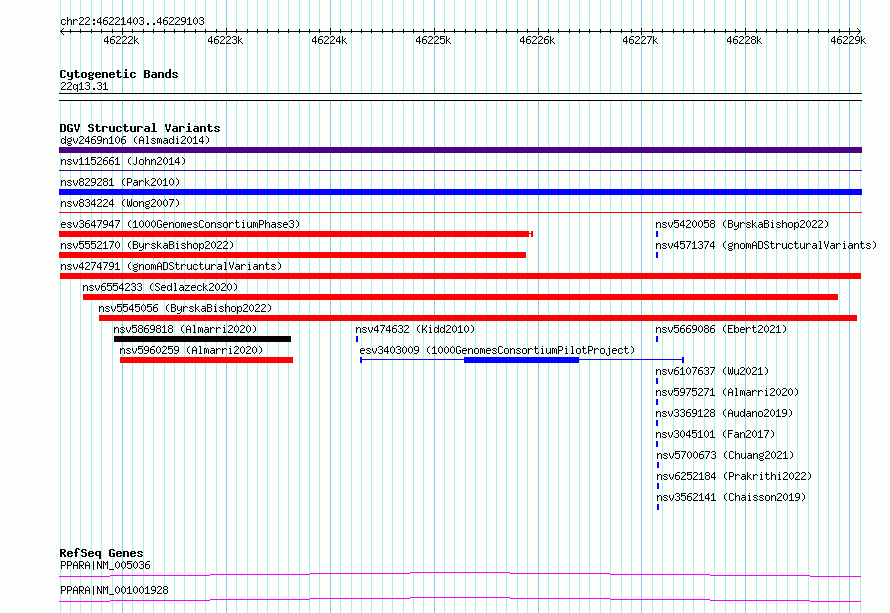Select the dgv2469n106 dark purple bar
The image size is (890, 613).
(460, 150)
